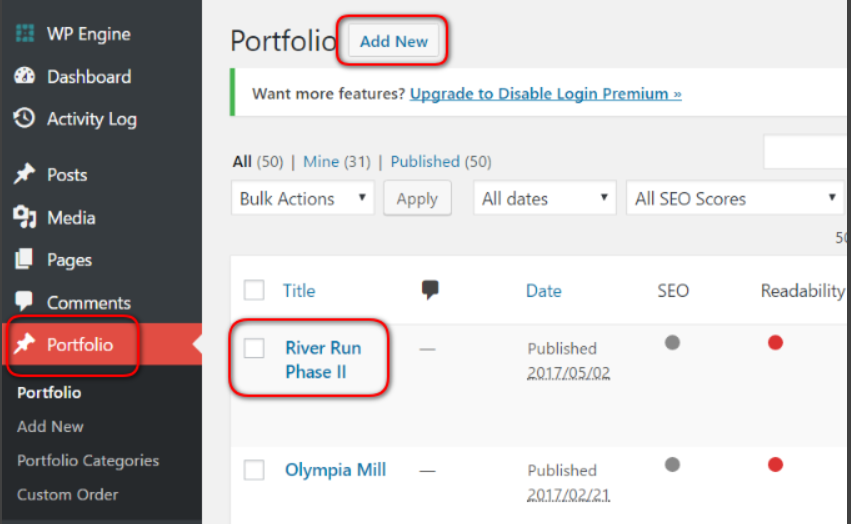Click the red readability dot for River Run
This screenshot has width=851, height=524.
[776, 343]
